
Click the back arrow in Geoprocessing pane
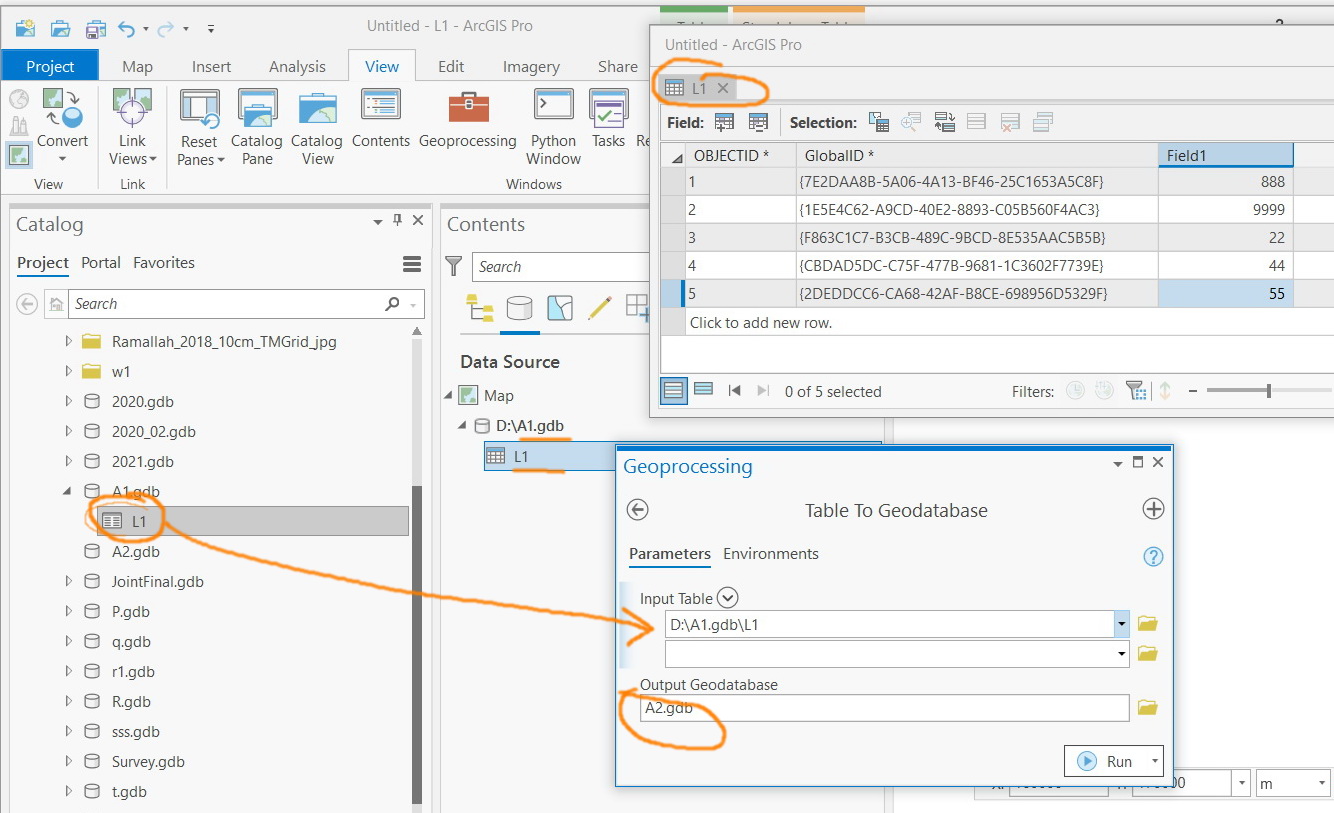tap(637, 509)
